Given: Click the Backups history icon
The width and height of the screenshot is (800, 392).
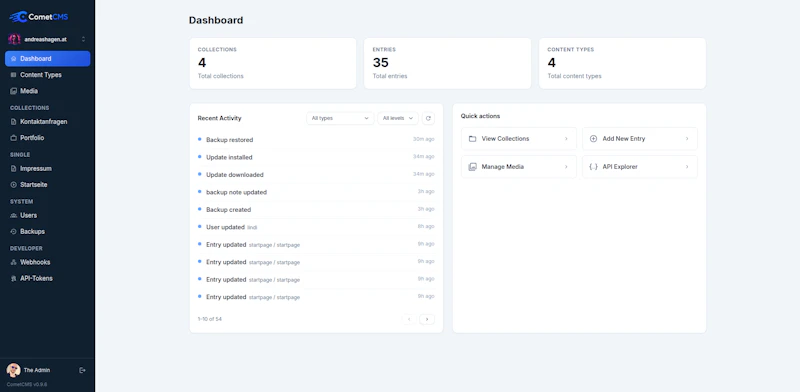Looking at the screenshot, I should (13, 232).
